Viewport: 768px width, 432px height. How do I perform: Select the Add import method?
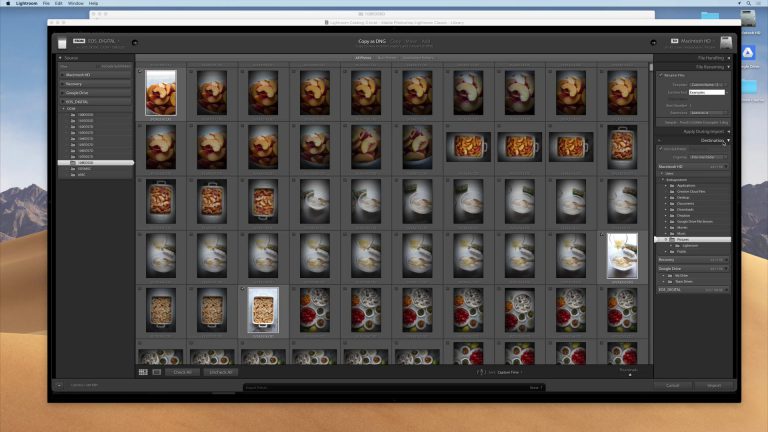pyautogui.click(x=426, y=41)
